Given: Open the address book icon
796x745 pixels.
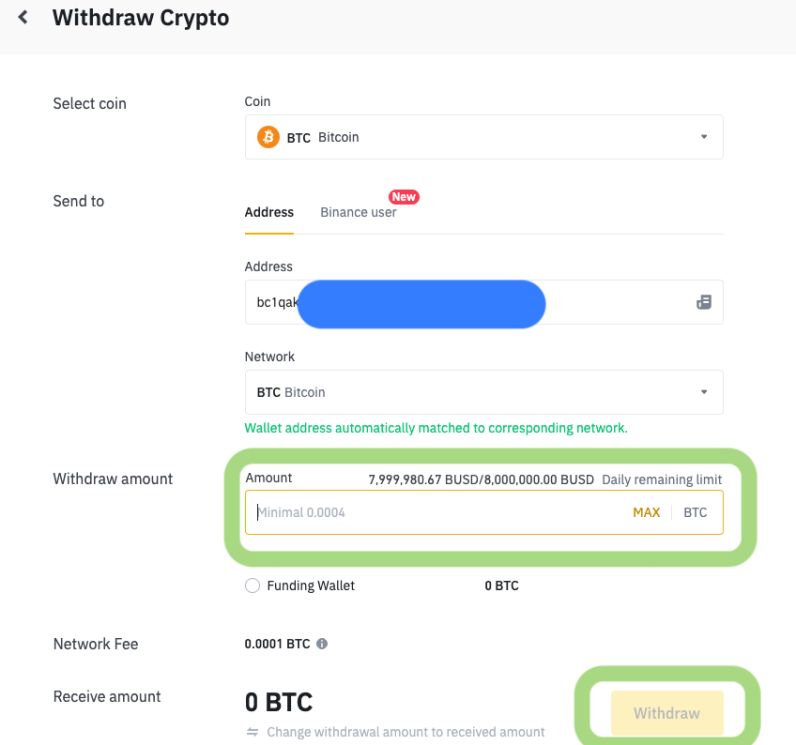Looking at the screenshot, I should [703, 302].
